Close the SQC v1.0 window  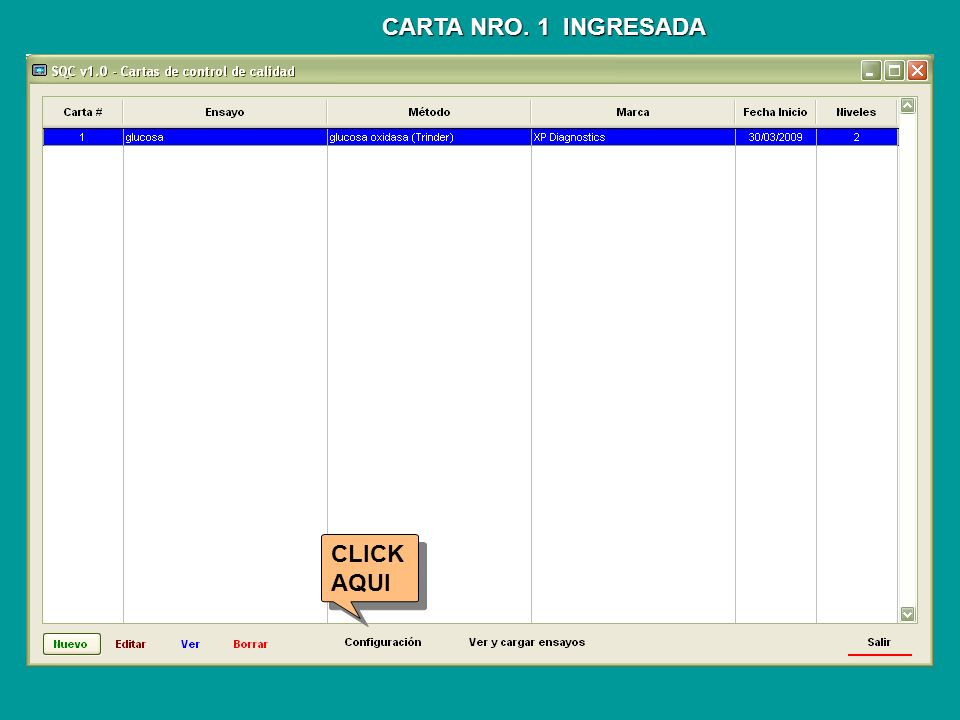click(x=917, y=70)
